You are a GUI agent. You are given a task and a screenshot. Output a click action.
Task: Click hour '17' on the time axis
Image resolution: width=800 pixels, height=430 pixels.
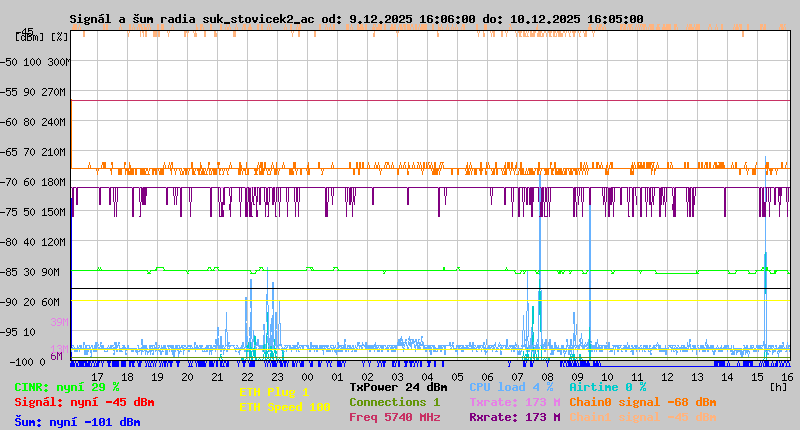97,377
